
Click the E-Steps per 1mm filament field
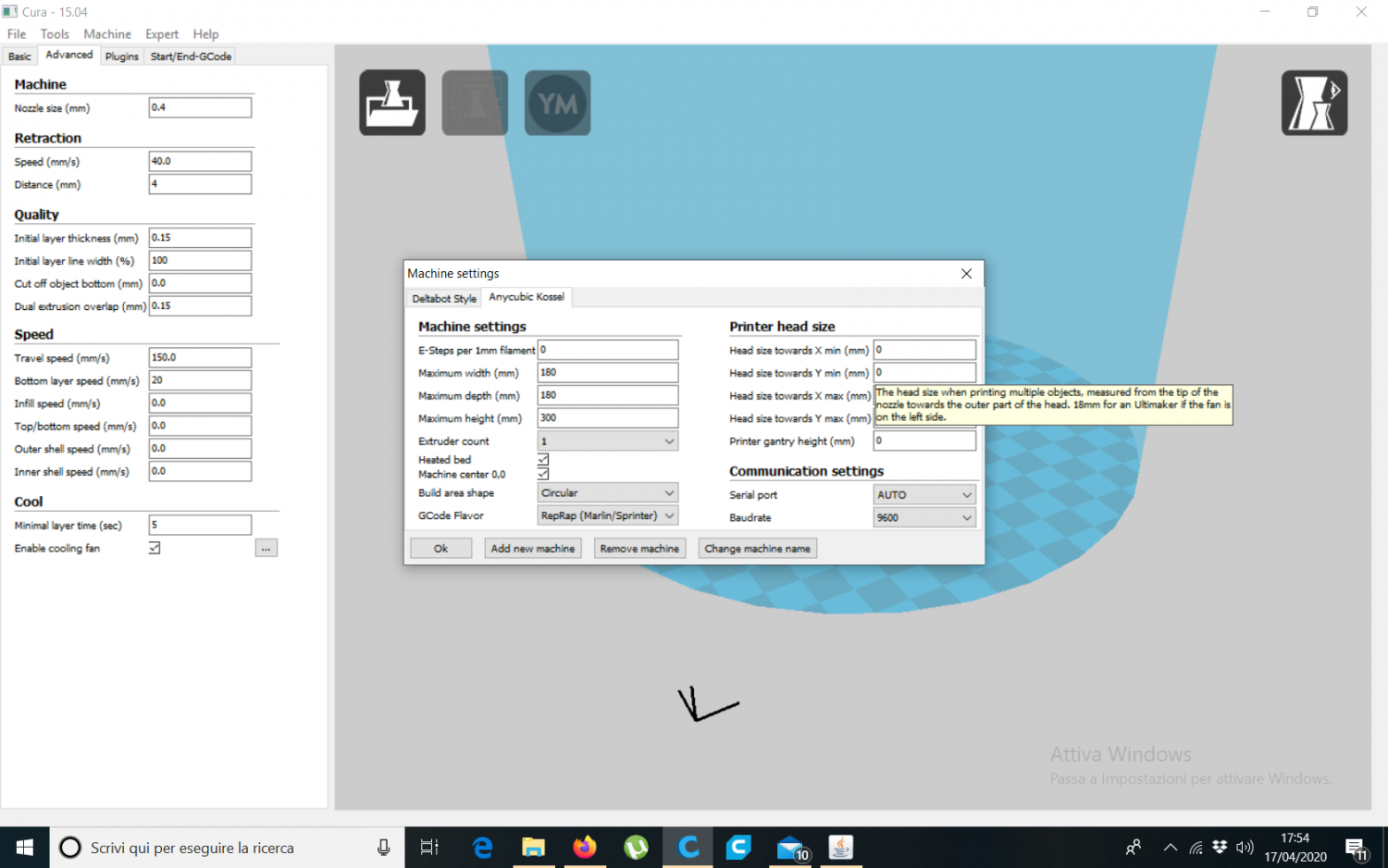tap(608, 350)
